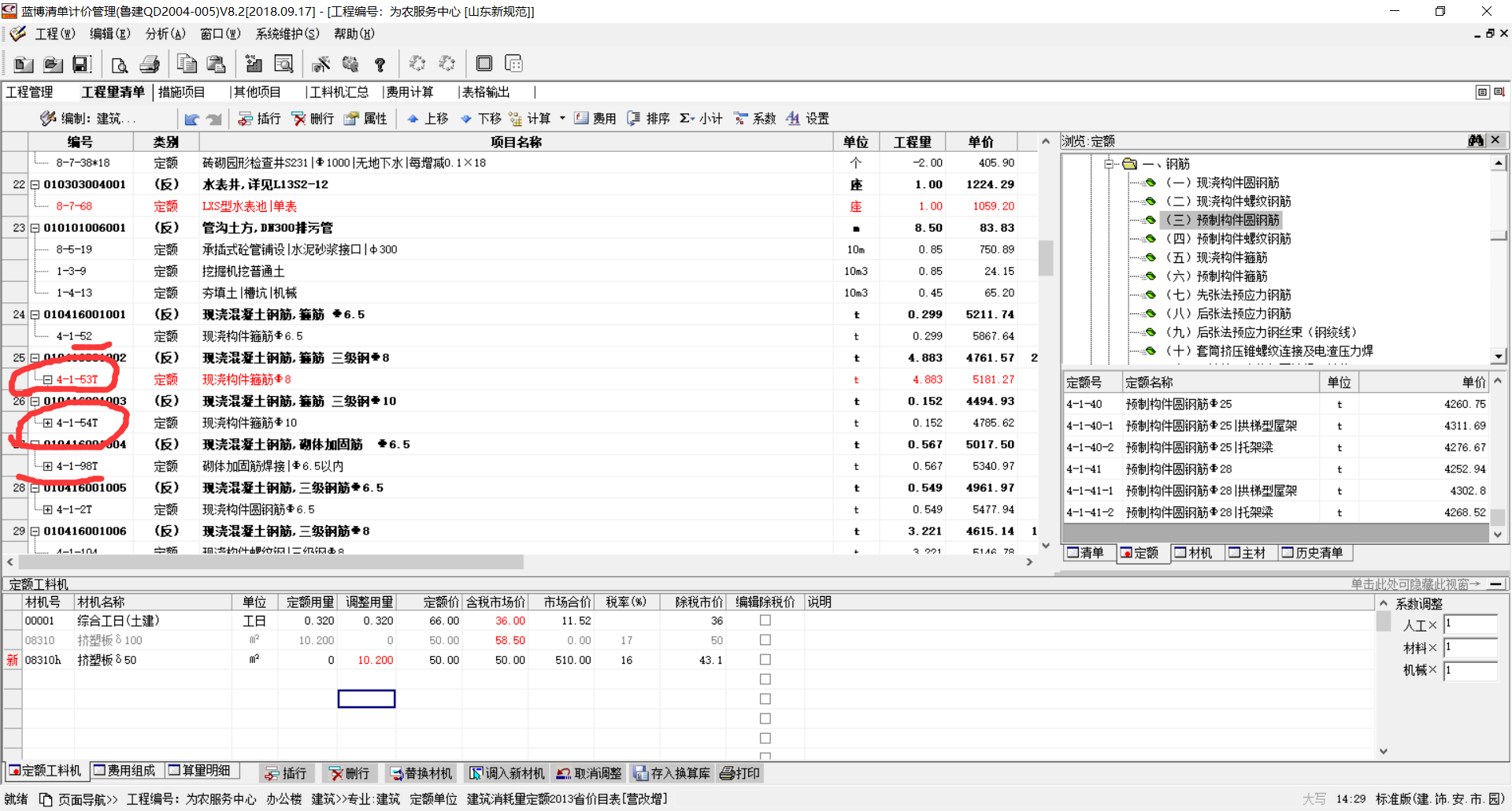Tick the 编辑除税价 checkbox for 综合工日(土建)

coord(765,620)
